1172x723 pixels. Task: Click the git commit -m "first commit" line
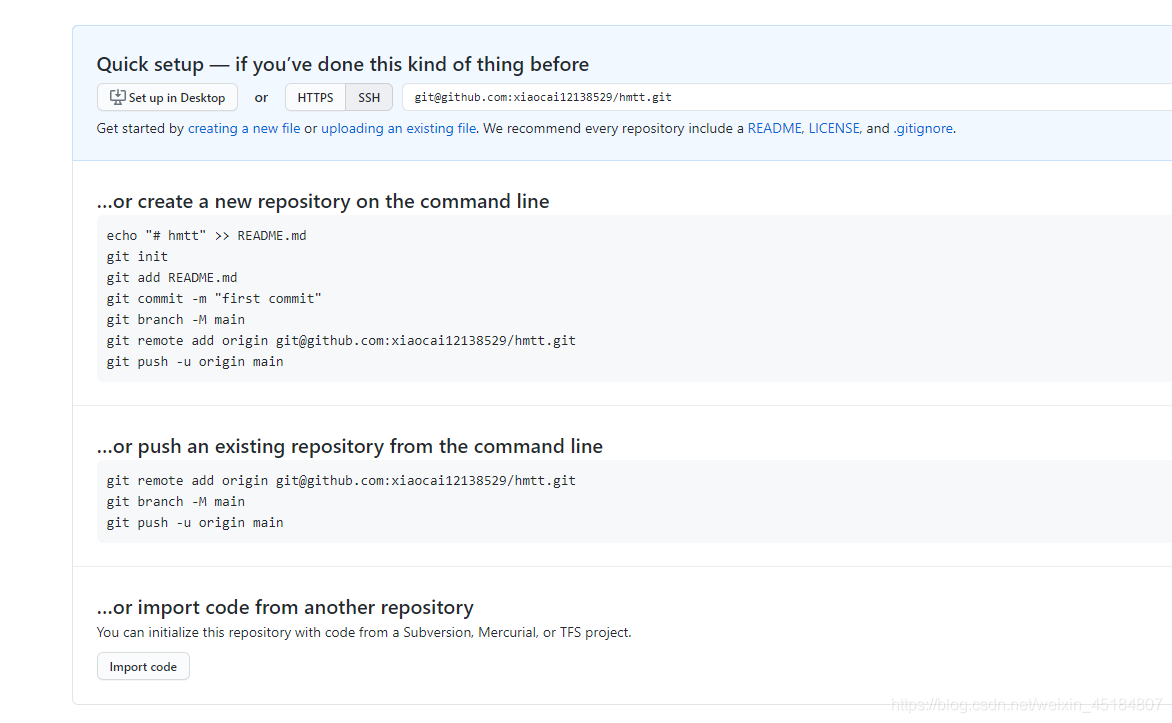point(214,298)
